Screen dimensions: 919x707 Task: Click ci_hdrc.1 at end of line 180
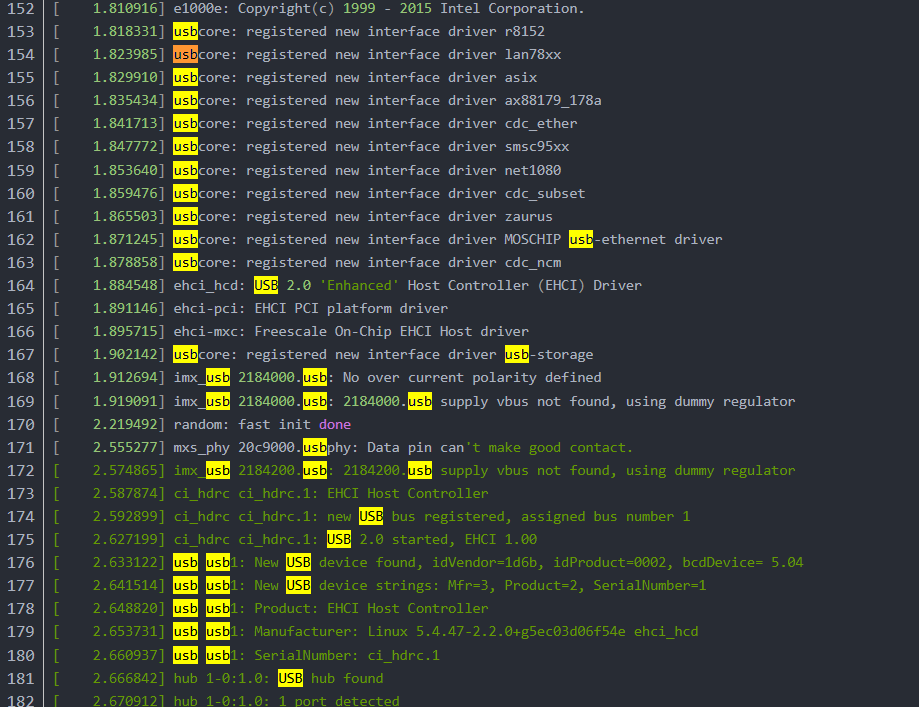403,655
